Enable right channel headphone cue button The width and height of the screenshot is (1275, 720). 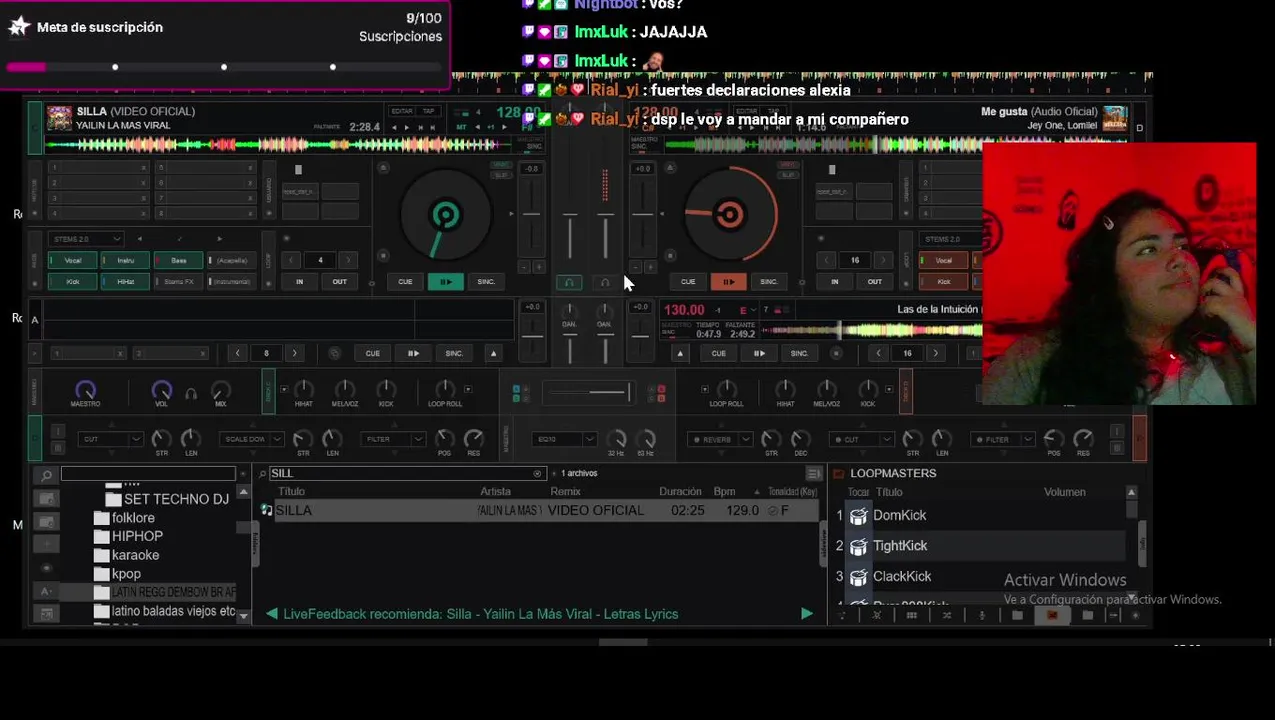[x=605, y=283]
